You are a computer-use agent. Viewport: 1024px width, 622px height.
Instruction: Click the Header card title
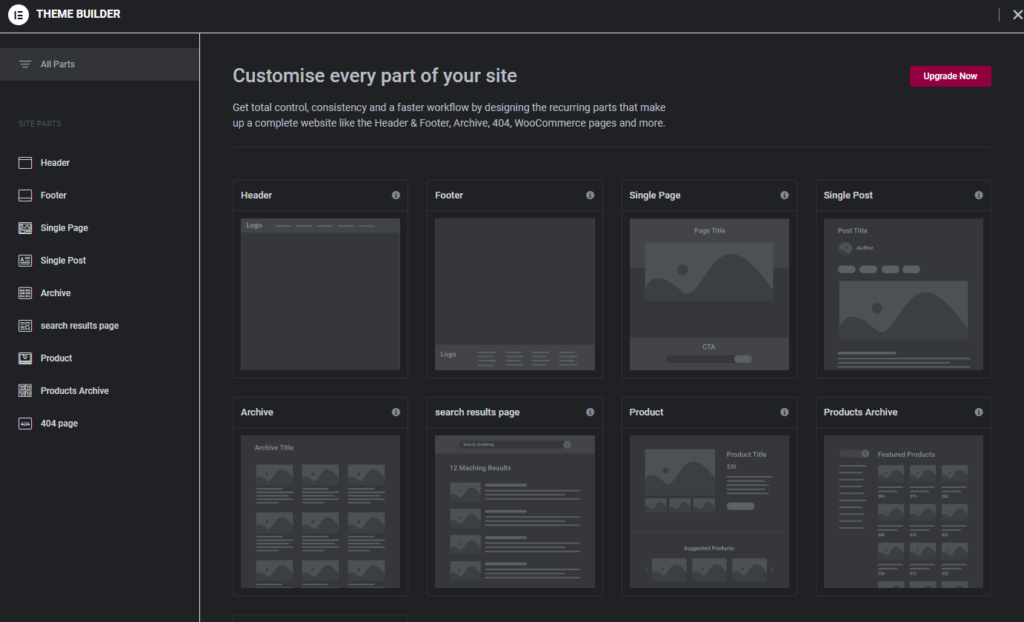[x=256, y=195]
